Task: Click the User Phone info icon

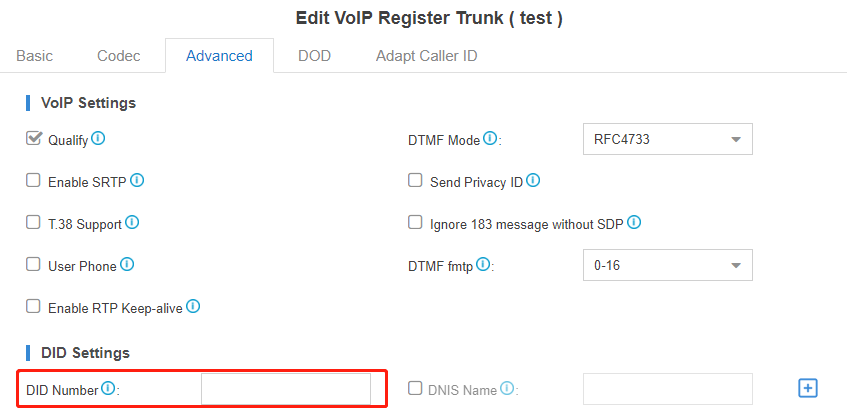Action: point(127,264)
